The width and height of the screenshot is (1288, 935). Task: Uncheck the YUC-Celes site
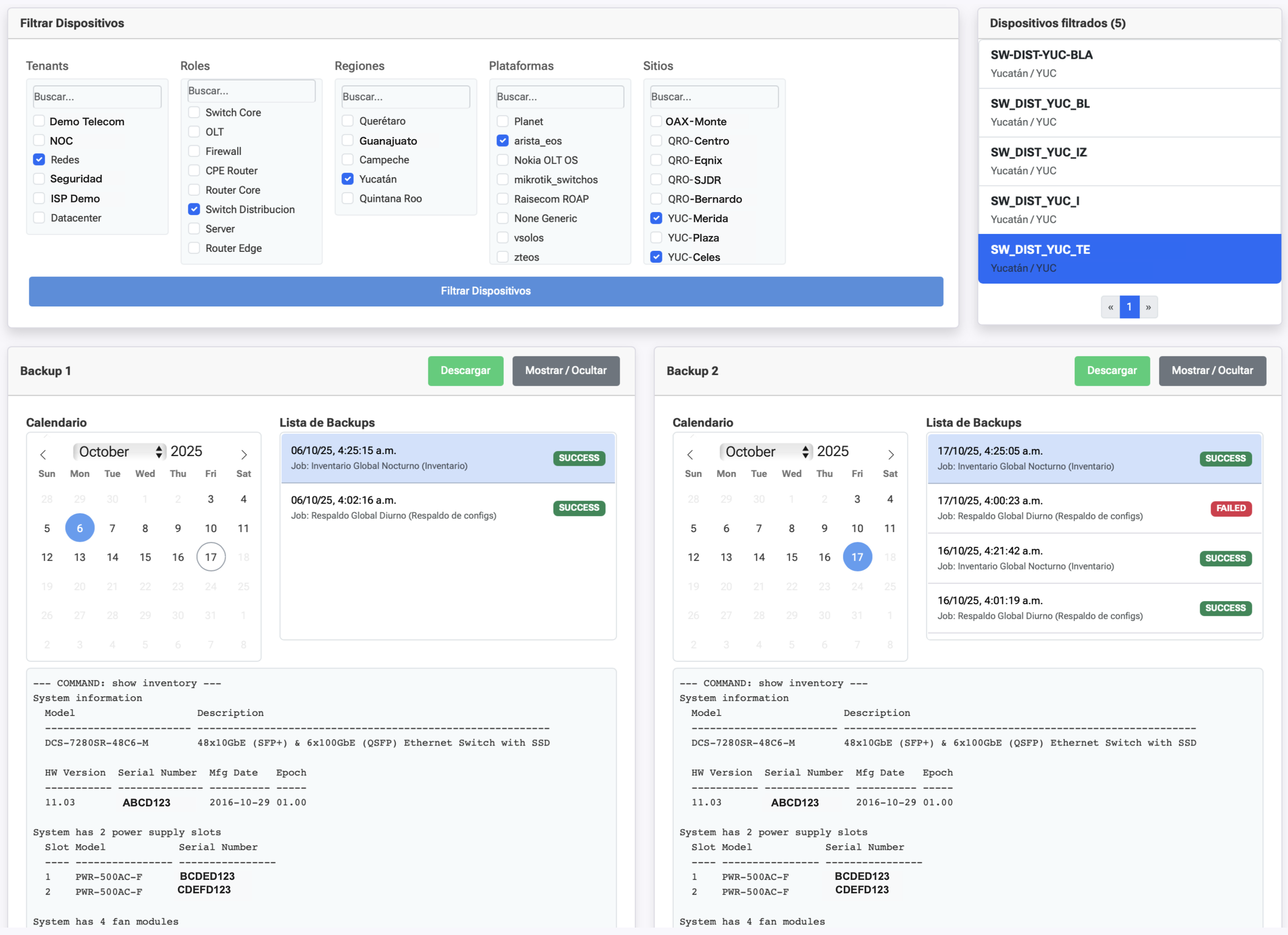tap(656, 257)
